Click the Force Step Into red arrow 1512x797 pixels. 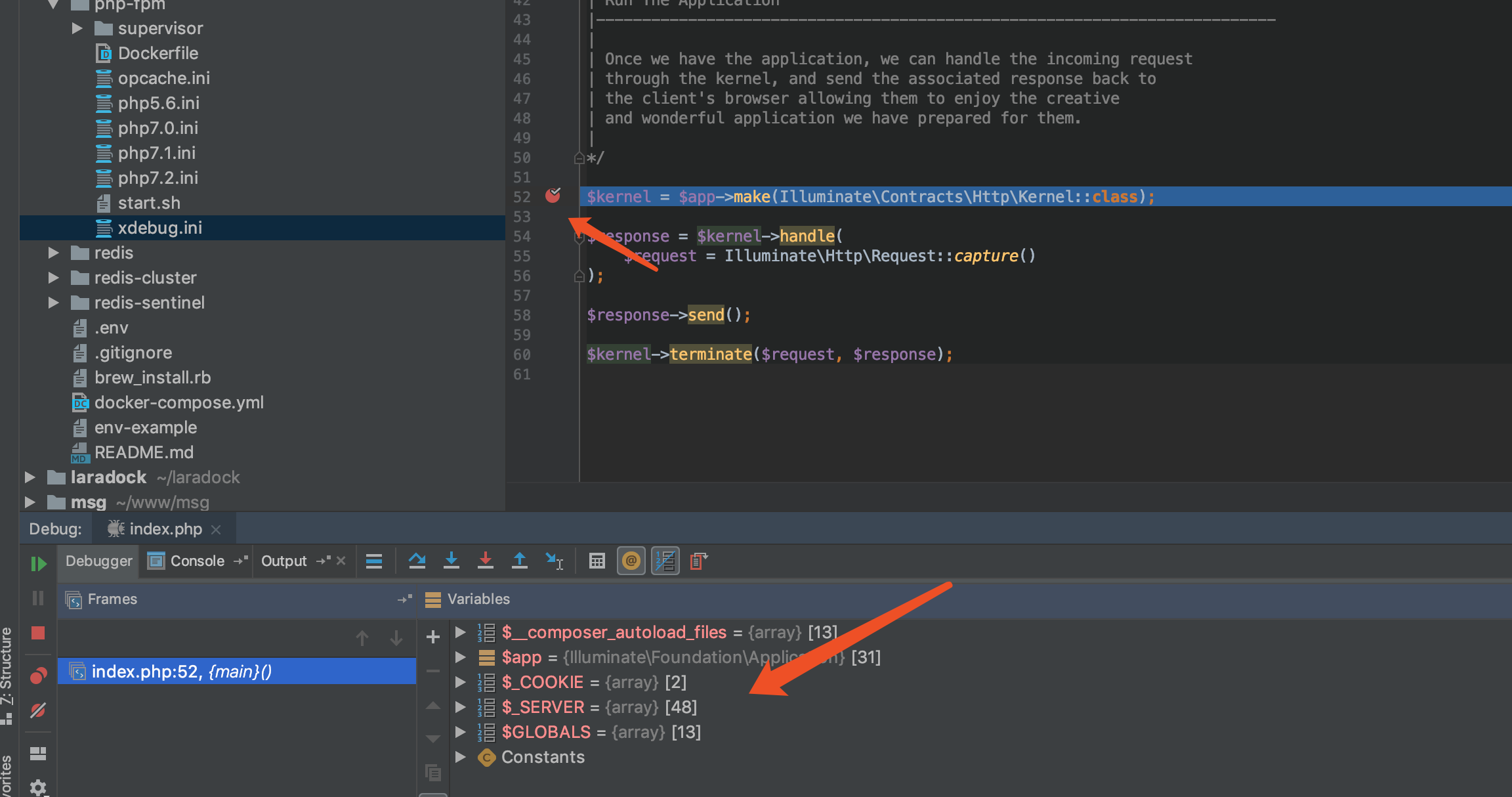[x=486, y=561]
